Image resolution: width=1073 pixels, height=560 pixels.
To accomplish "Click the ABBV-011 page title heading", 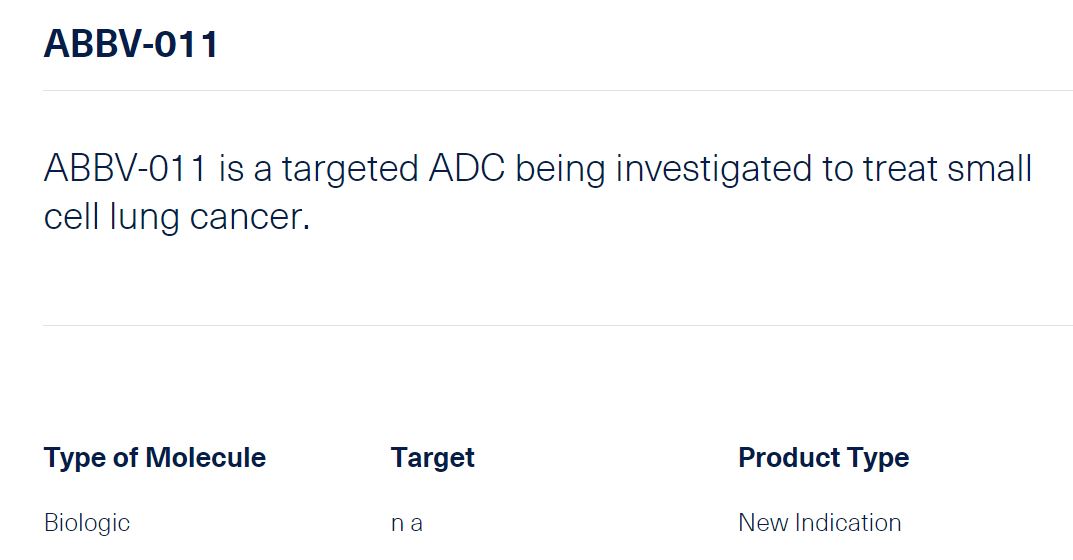I will coord(131,45).
